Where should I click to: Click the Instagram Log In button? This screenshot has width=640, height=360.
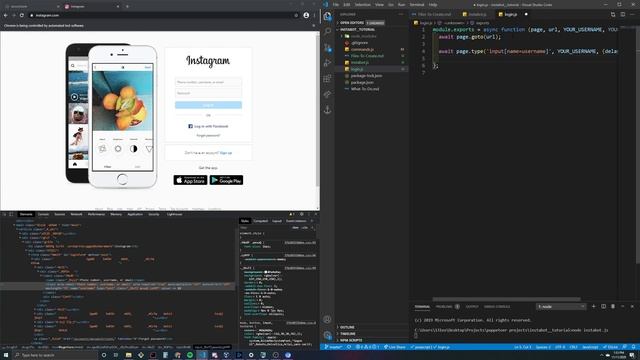(208, 105)
